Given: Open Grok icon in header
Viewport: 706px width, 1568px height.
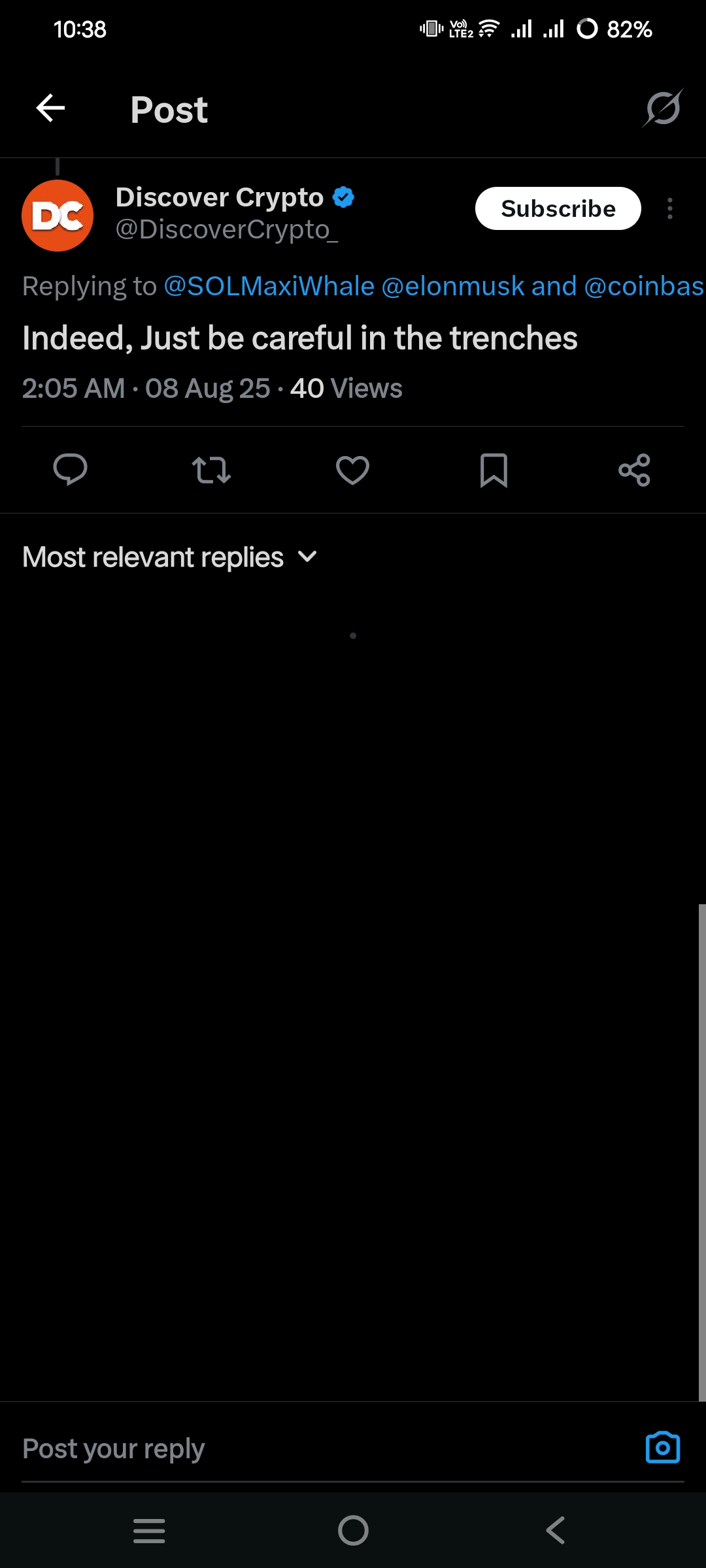Looking at the screenshot, I should (663, 108).
